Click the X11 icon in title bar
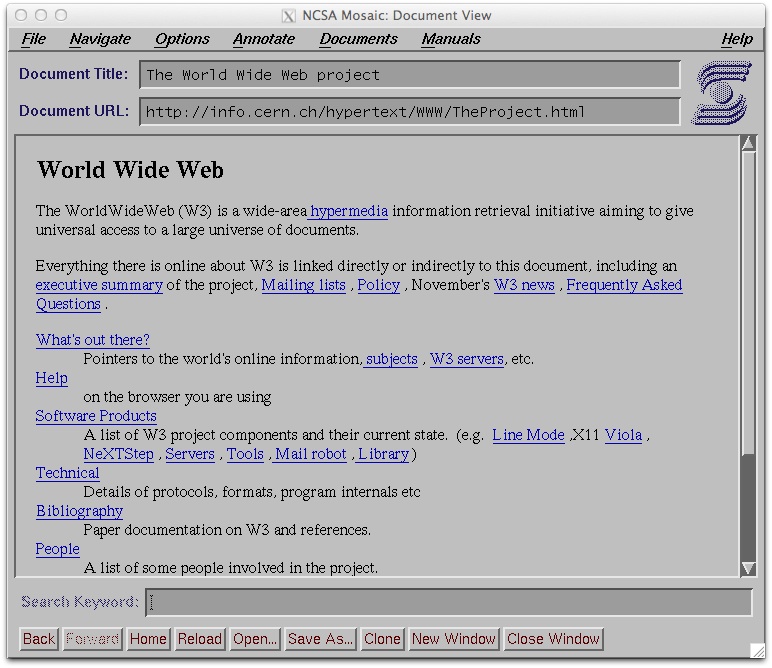772x668 pixels. click(289, 16)
